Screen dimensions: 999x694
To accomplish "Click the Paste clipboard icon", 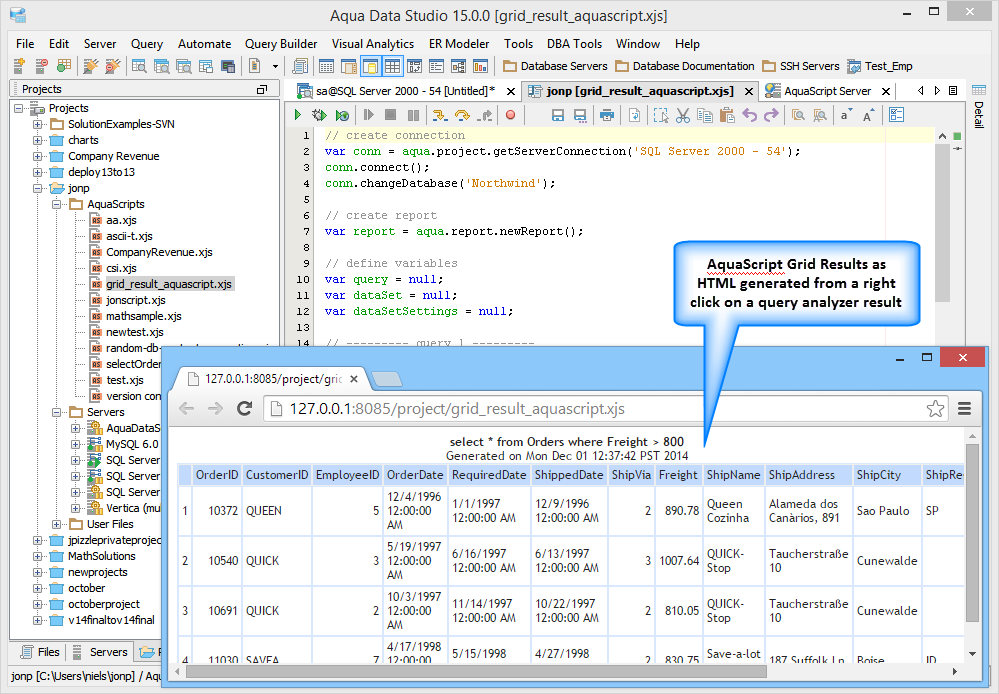I will tap(727, 115).
